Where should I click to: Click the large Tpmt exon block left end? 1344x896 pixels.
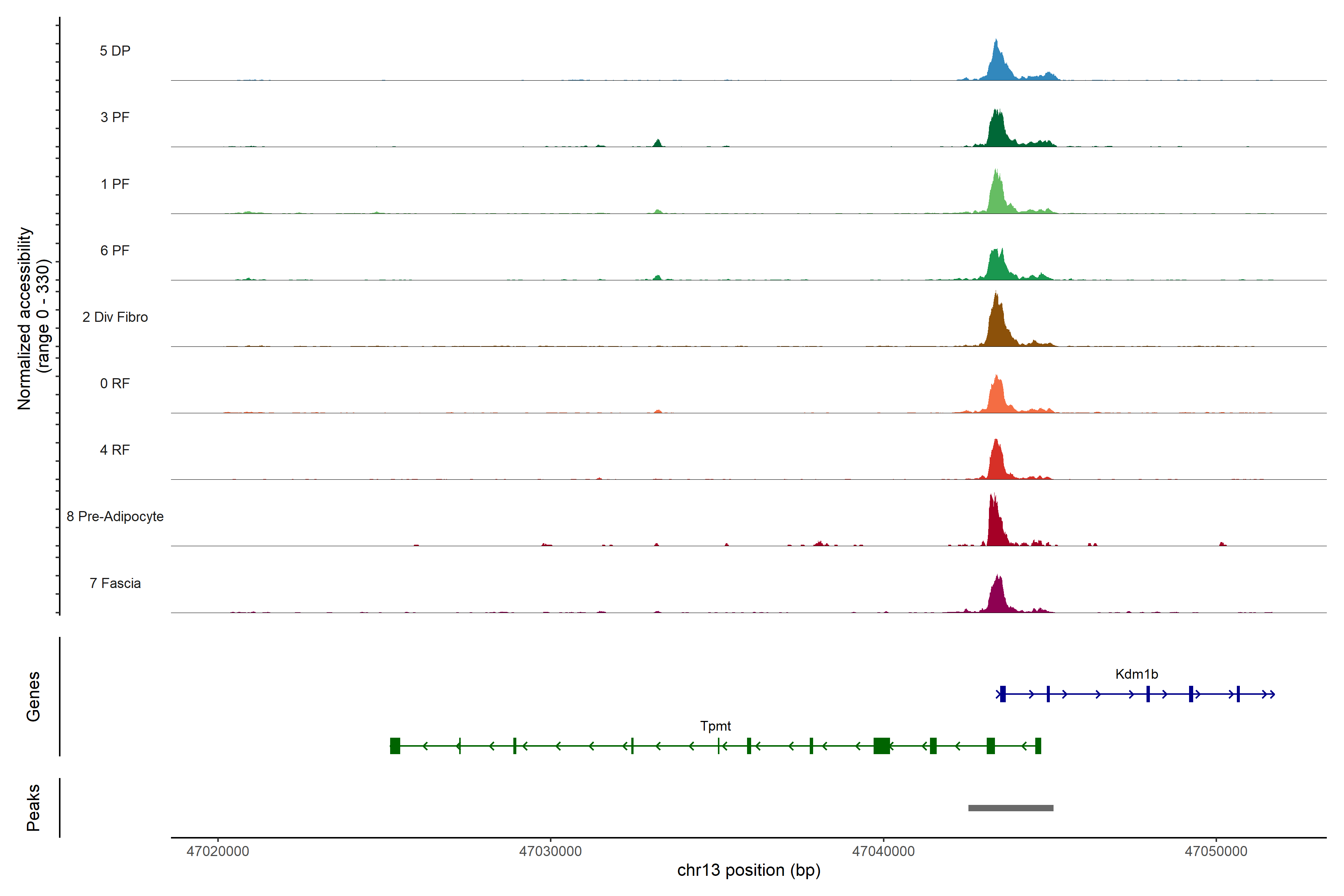tap(395, 746)
